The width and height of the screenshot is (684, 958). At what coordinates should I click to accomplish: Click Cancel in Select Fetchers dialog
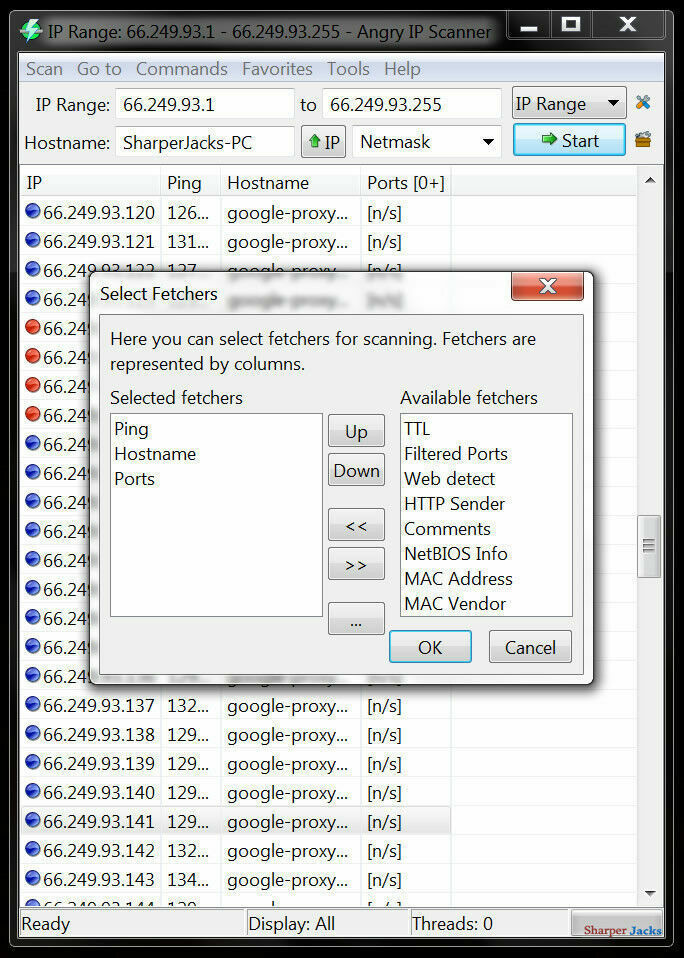tap(530, 647)
